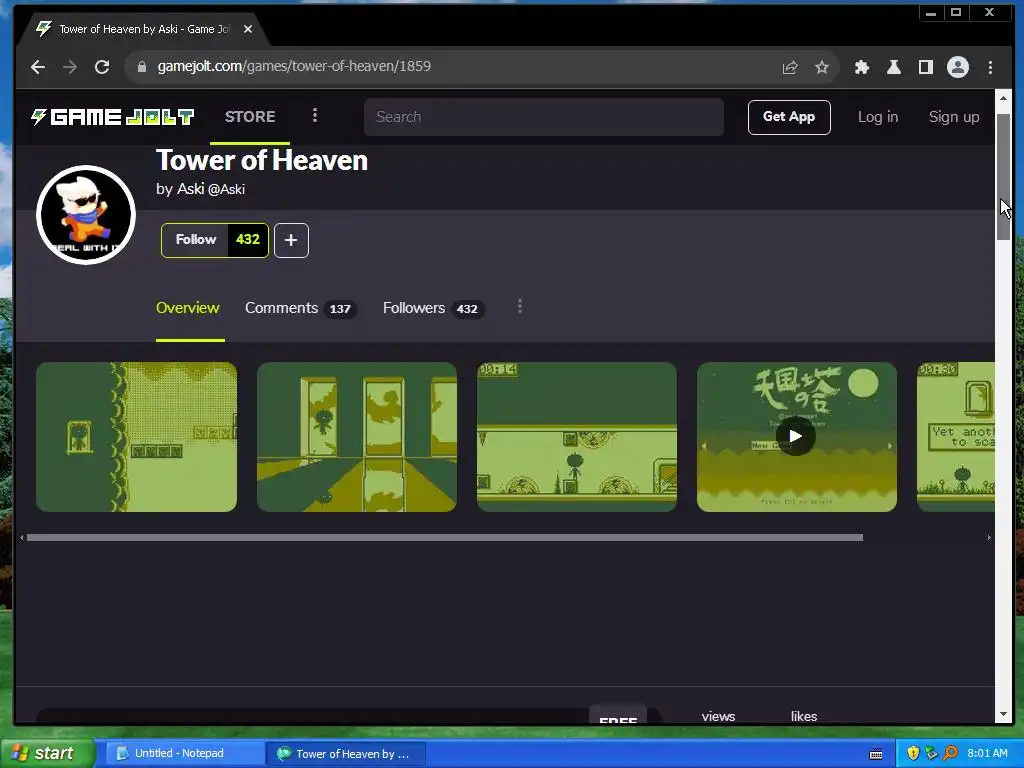The image size is (1024, 768).
Task: Open the first screenshot with doorway
Action: pyautogui.click(x=136, y=437)
